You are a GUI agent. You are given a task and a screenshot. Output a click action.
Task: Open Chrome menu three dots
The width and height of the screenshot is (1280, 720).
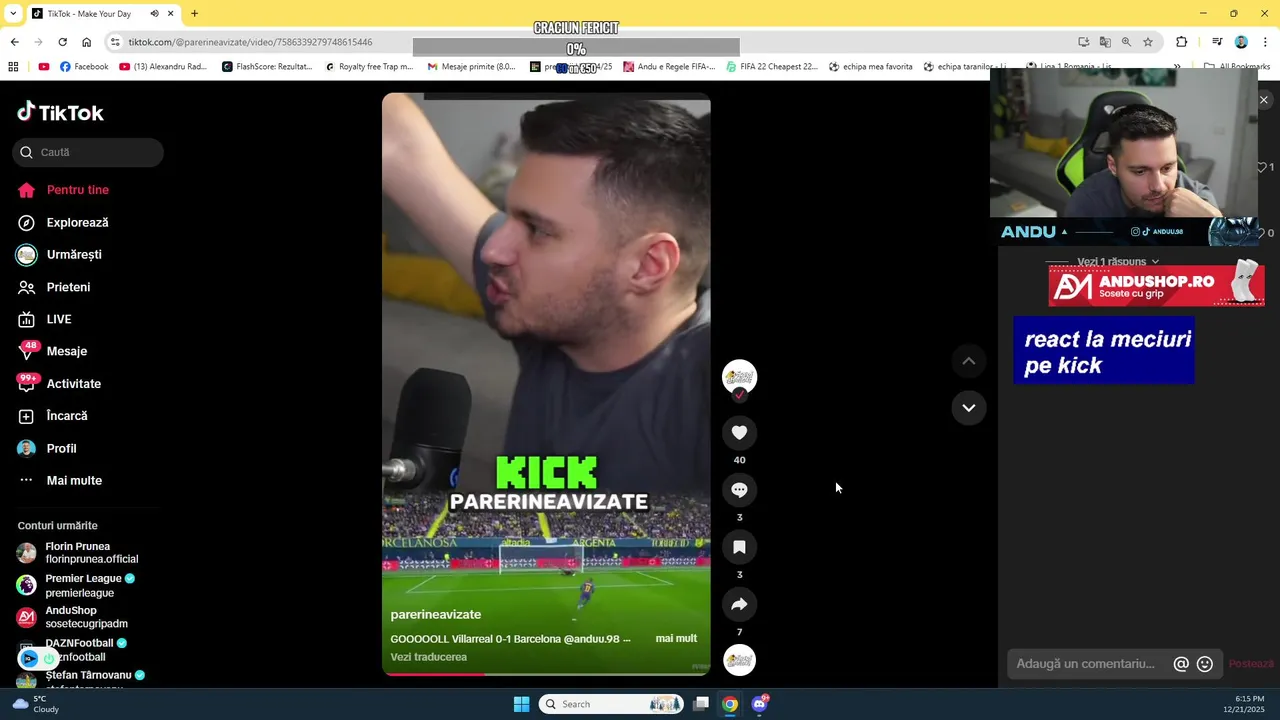click(x=1266, y=42)
